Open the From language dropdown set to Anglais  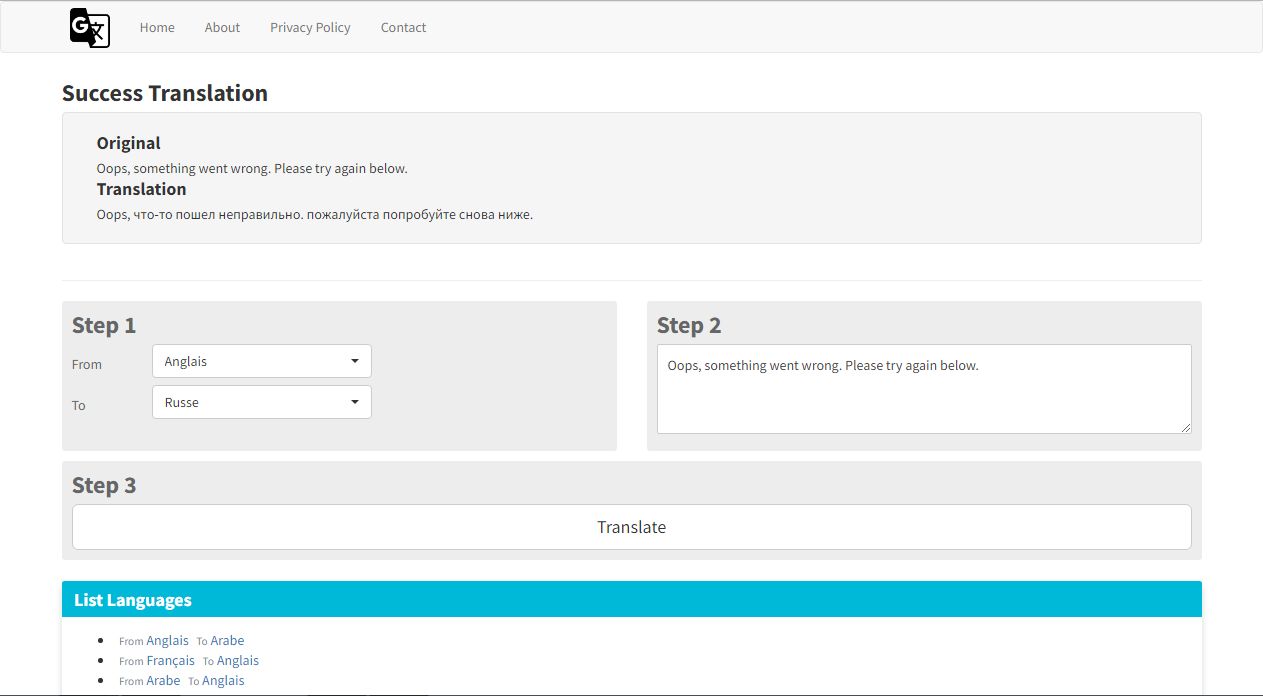(262, 361)
